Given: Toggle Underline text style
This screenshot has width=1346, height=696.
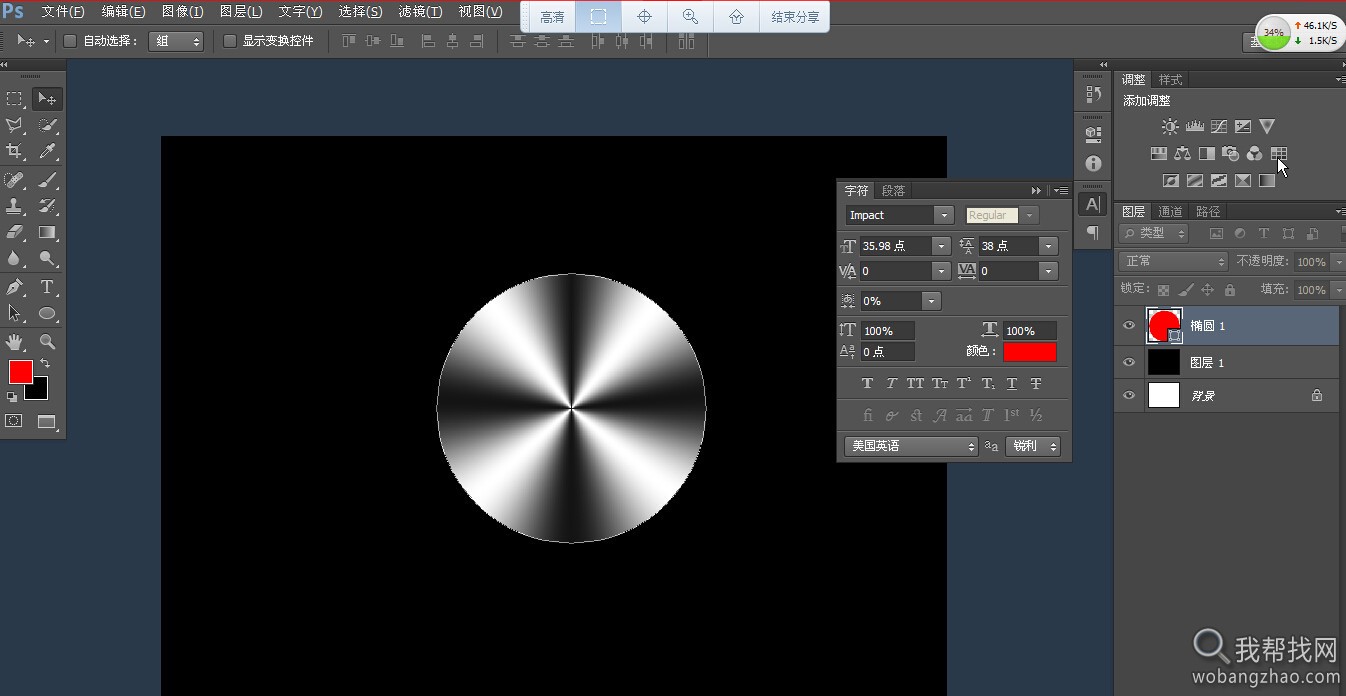Looking at the screenshot, I should (1012, 383).
